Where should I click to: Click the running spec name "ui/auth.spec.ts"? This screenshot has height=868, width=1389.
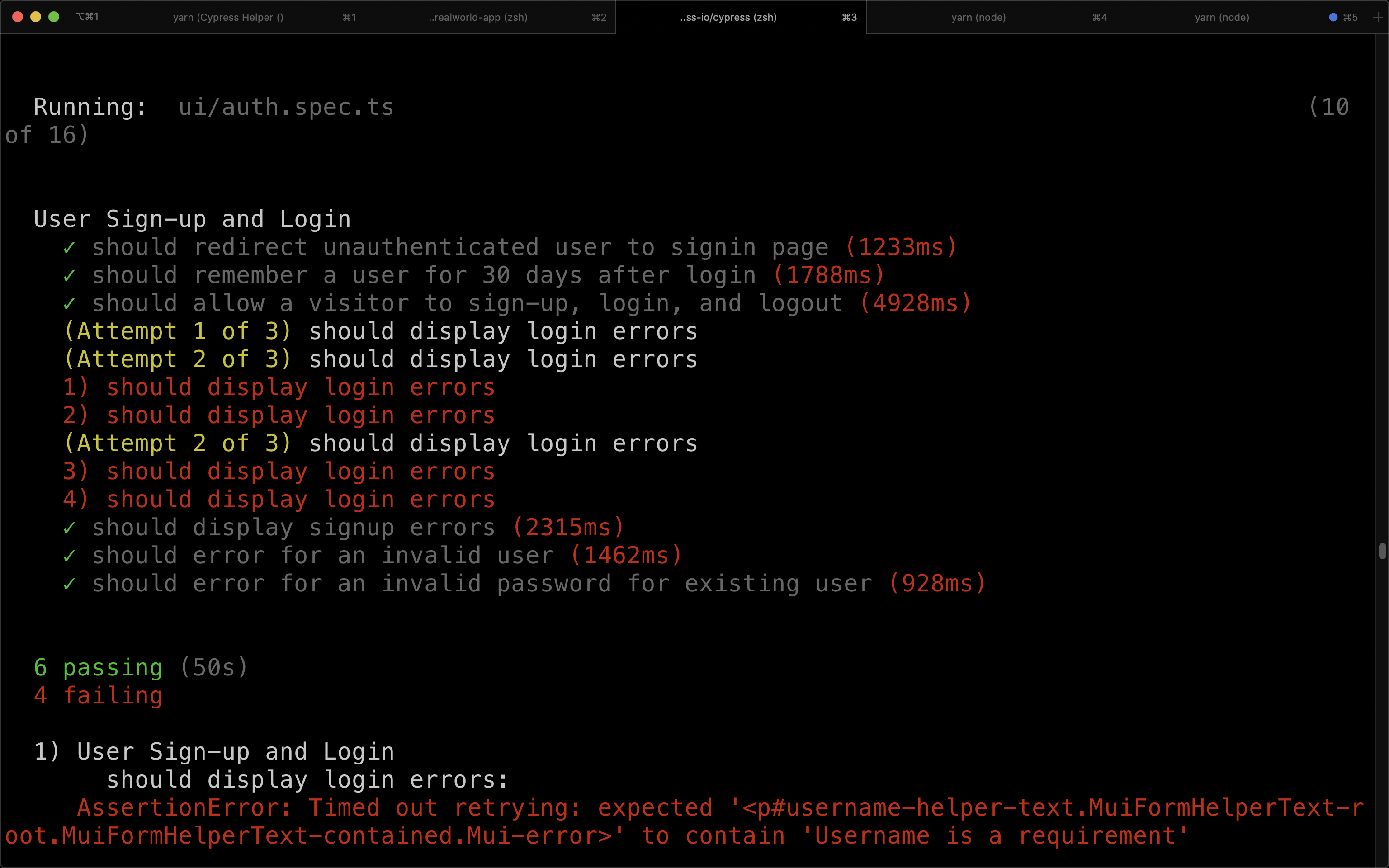pyautogui.click(x=285, y=106)
